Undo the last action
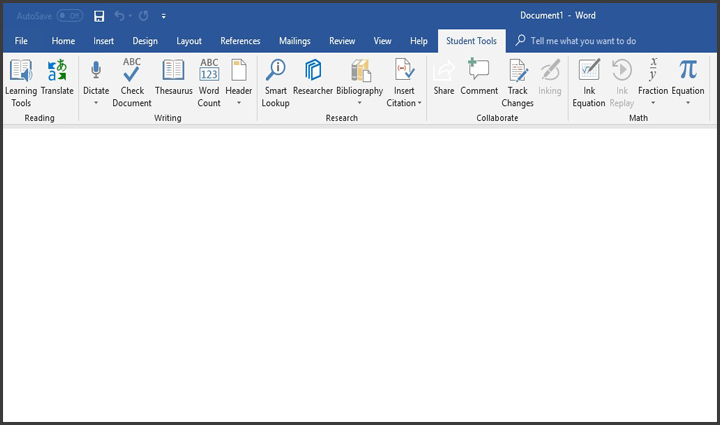This screenshot has height=425, width=720. (x=119, y=16)
